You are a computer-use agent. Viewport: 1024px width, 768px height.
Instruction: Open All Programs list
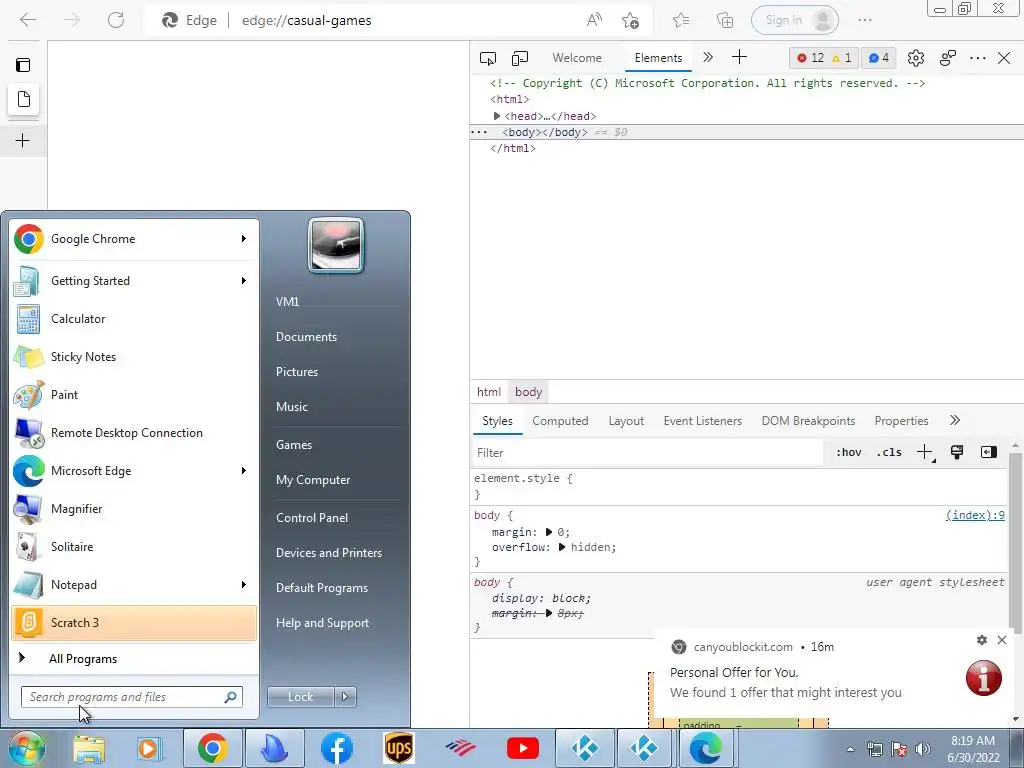pyautogui.click(x=134, y=659)
